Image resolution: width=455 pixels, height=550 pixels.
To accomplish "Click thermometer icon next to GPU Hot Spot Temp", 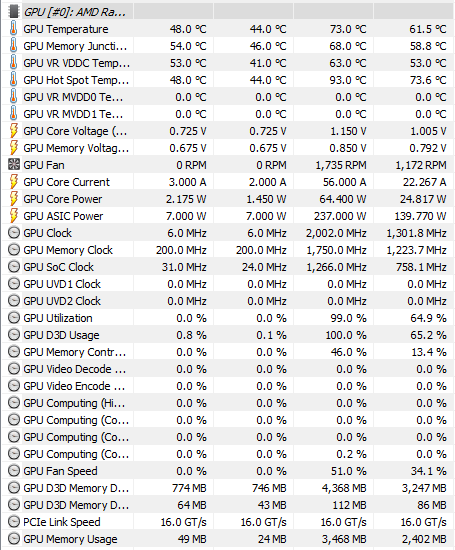I will [x=13, y=80].
